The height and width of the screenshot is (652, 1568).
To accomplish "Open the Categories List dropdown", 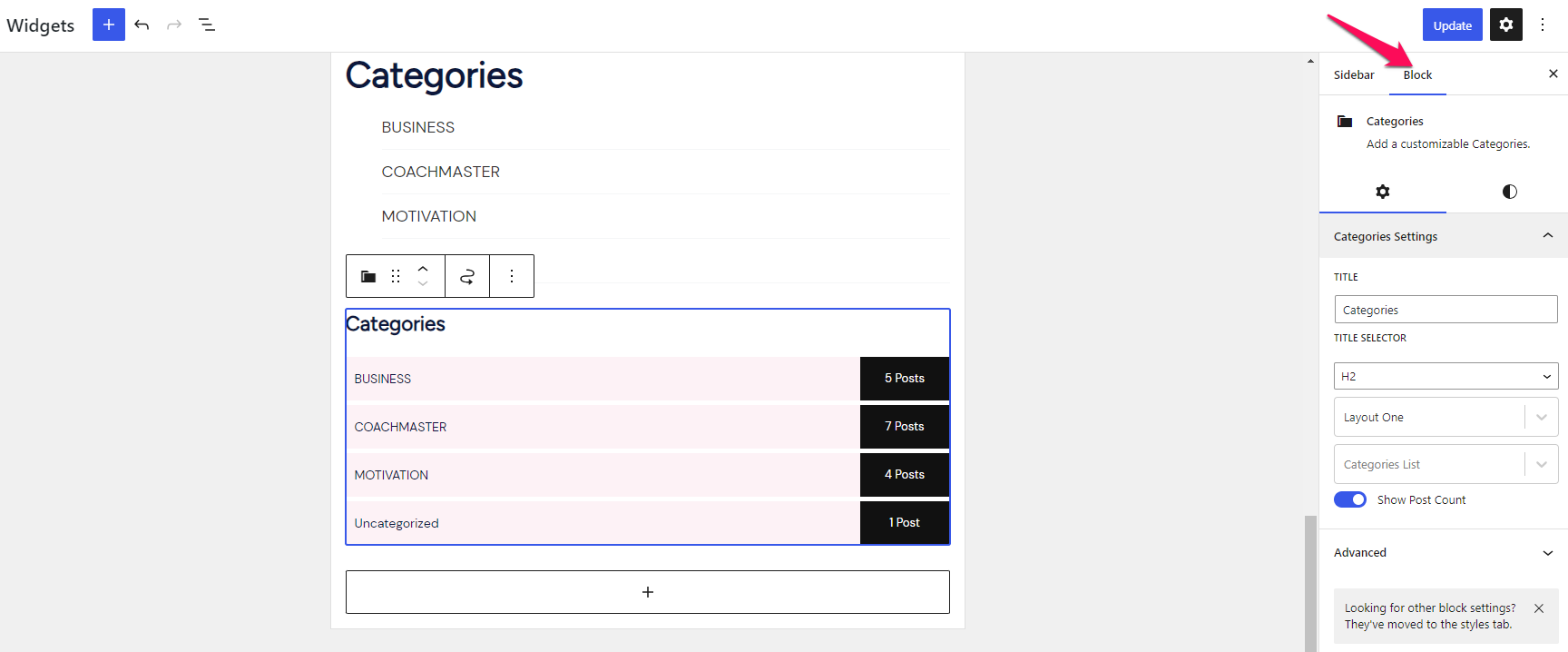I will [x=1445, y=463].
